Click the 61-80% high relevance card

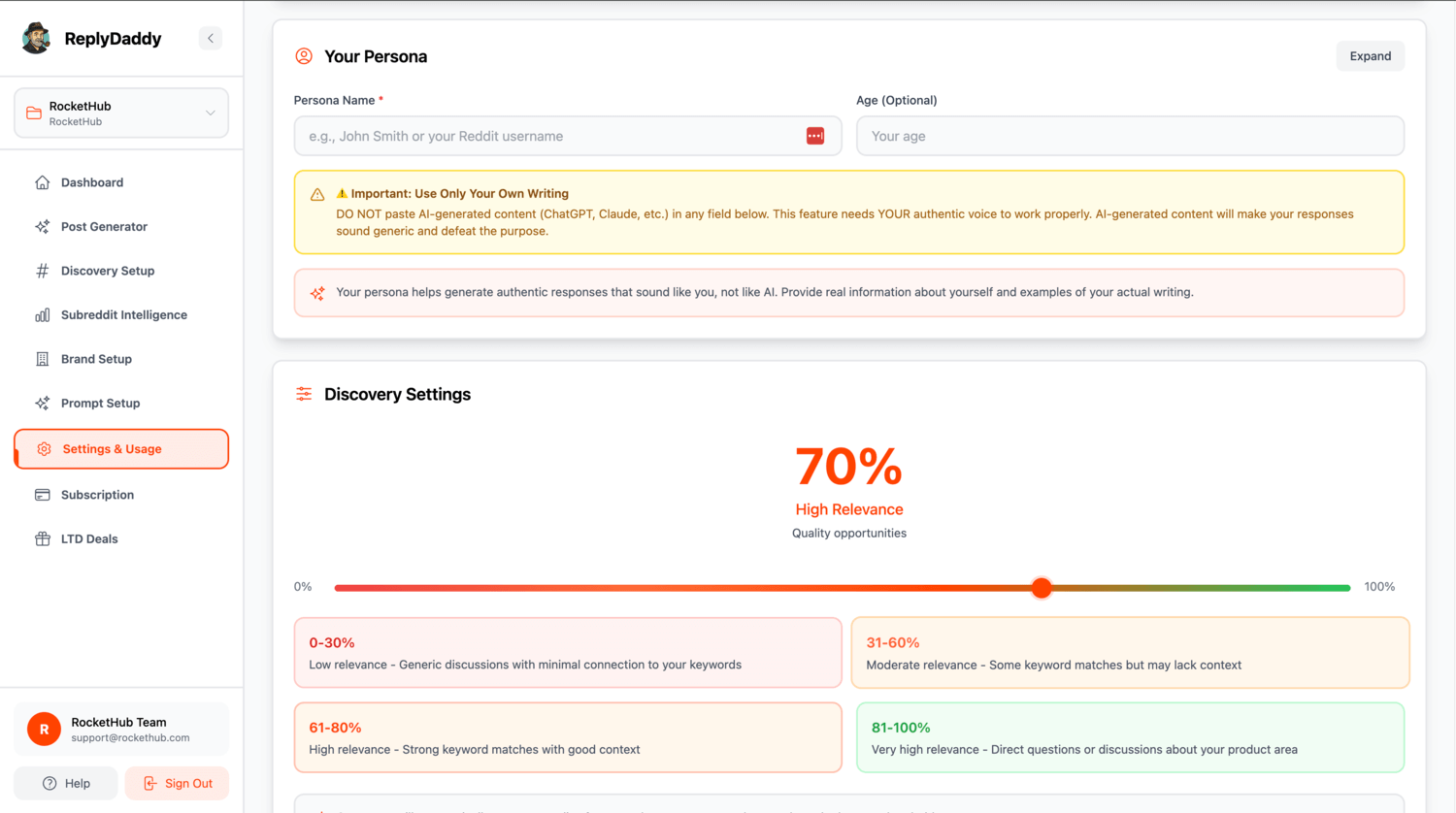tap(568, 737)
